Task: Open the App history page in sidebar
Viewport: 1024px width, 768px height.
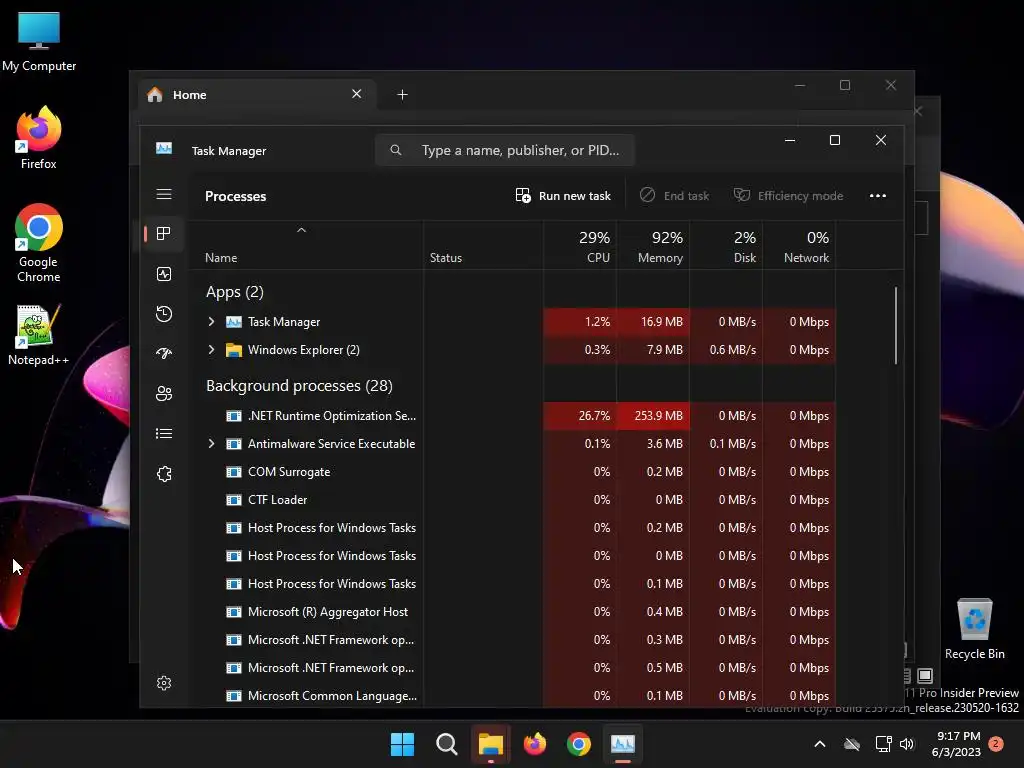Action: point(164,314)
